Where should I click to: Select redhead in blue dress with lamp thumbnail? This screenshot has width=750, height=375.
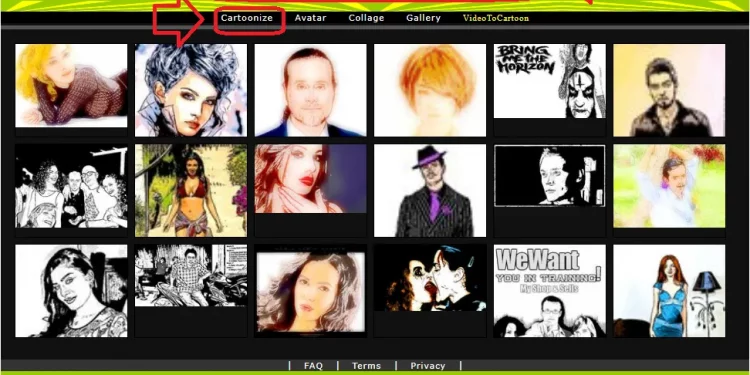point(669,291)
